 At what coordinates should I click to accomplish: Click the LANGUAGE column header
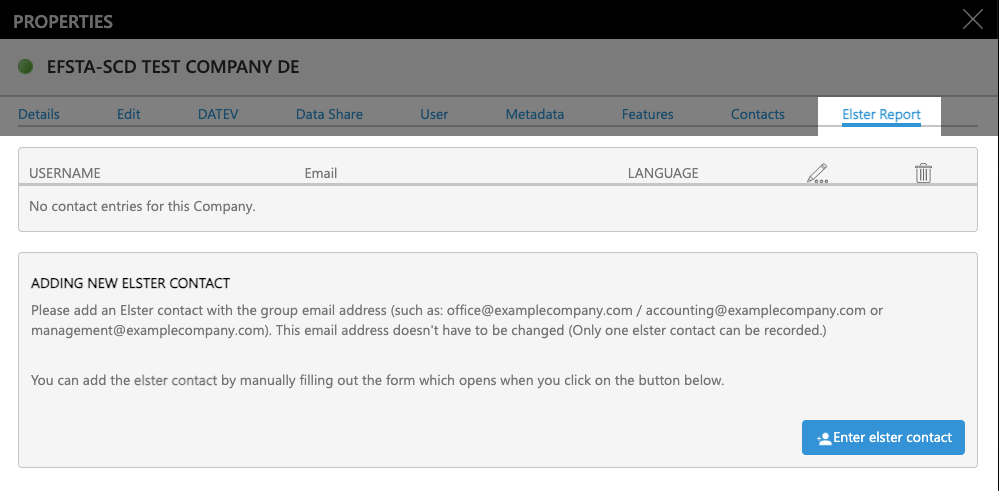pos(662,173)
